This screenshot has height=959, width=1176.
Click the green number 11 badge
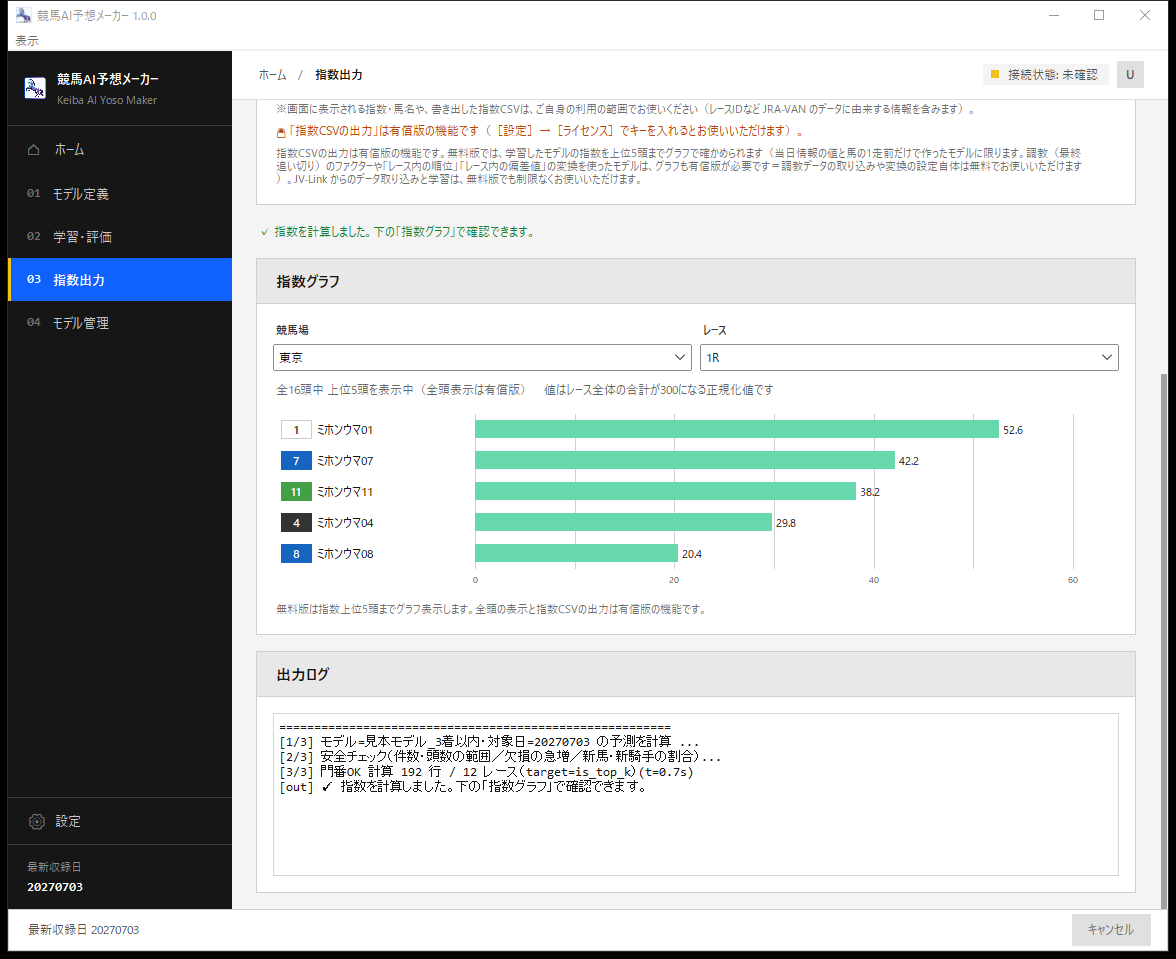tap(296, 492)
